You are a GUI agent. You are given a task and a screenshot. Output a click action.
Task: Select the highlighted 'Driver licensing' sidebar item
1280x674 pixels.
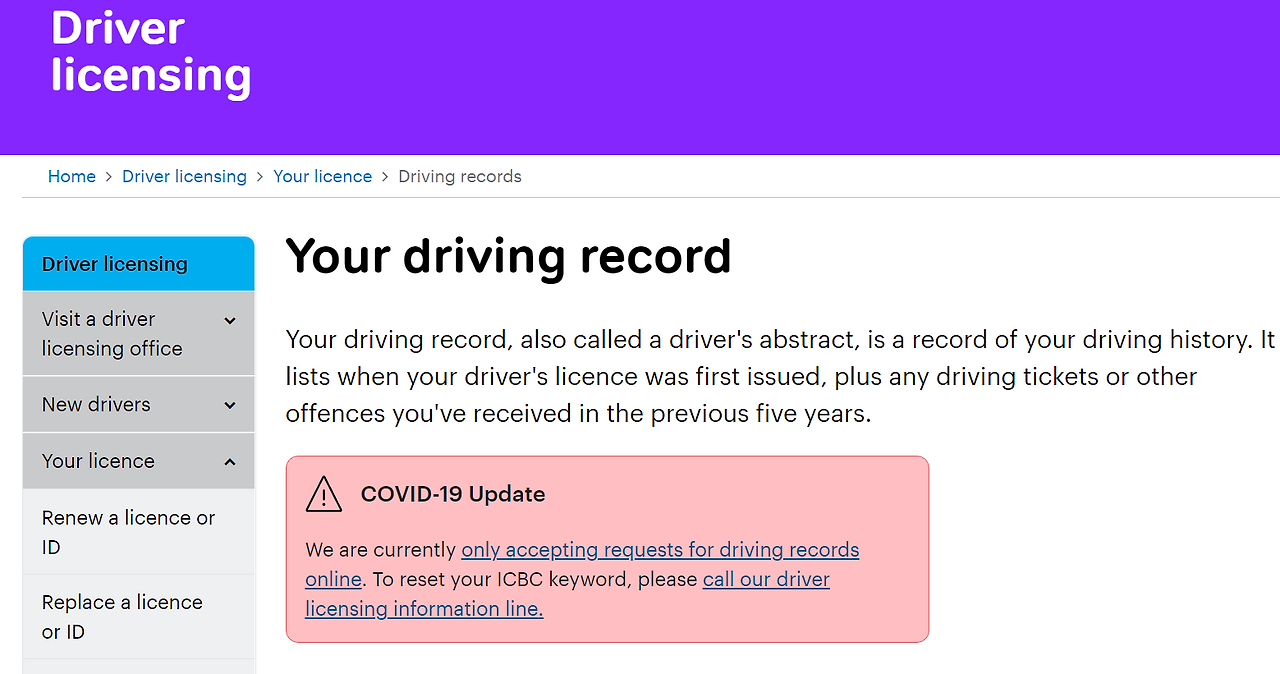coord(113,263)
